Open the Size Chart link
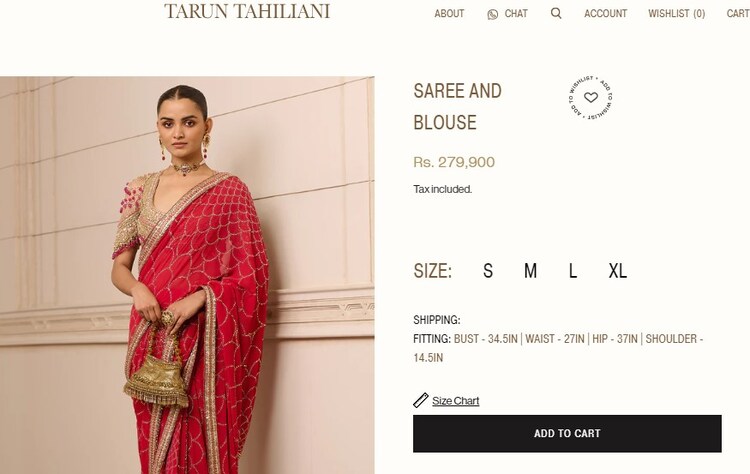Viewport: 750px width, 474px height. 455,401
